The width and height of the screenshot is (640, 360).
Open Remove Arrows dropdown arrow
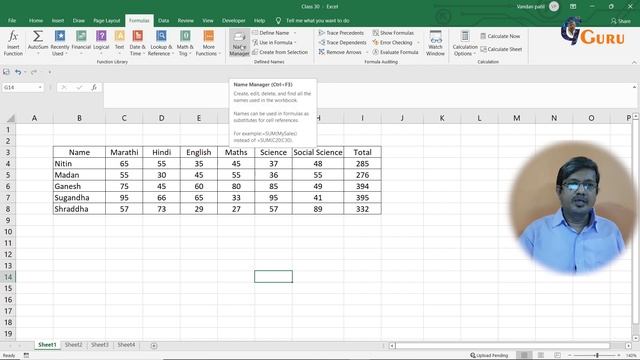pos(367,52)
